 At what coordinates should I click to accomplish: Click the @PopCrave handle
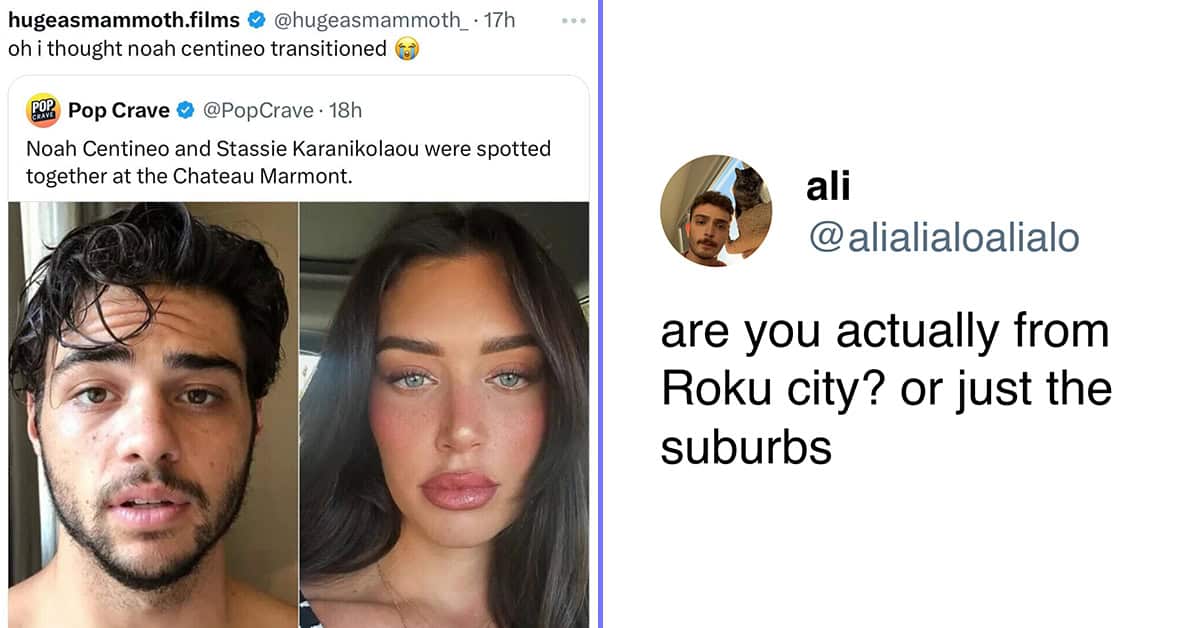259,110
